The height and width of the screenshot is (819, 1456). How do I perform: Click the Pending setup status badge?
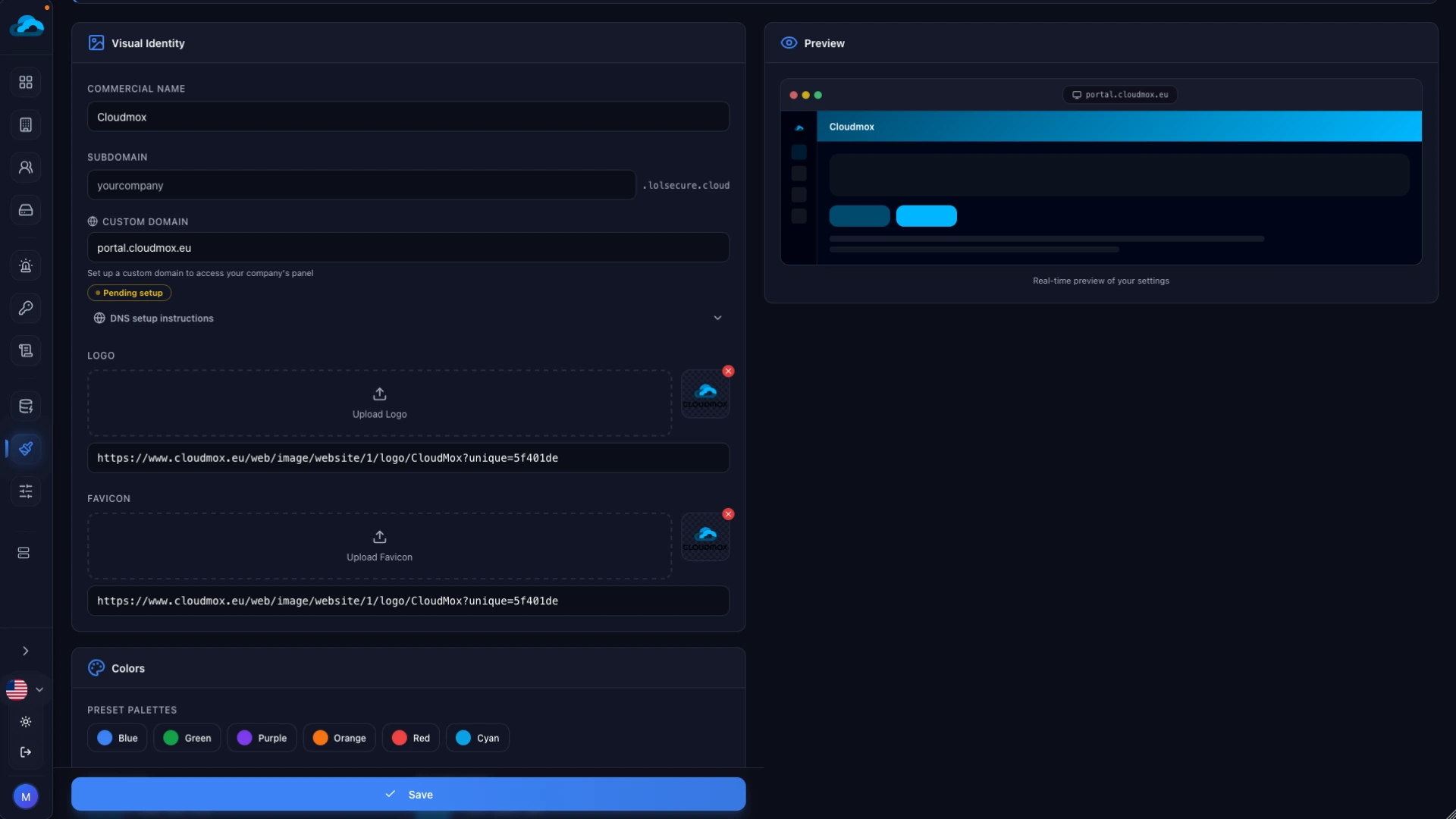(130, 293)
